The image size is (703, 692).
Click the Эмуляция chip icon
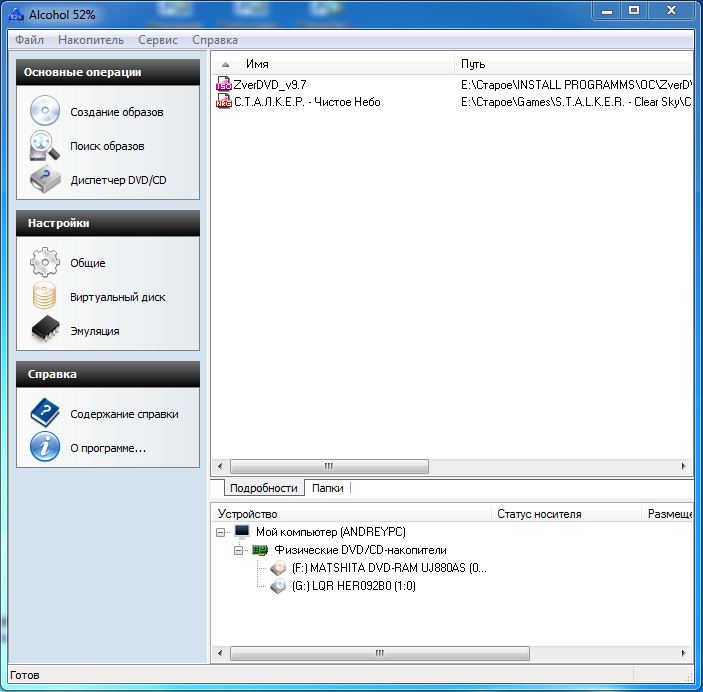click(x=44, y=330)
